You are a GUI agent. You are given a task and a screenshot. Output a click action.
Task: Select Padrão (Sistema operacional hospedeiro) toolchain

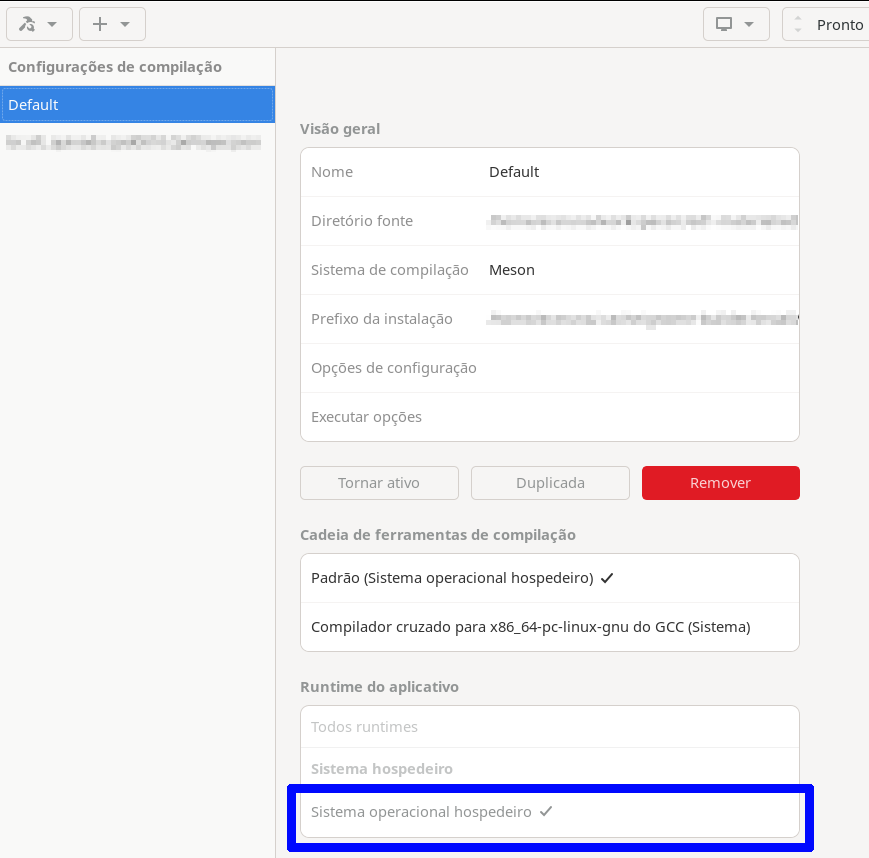click(x=549, y=578)
